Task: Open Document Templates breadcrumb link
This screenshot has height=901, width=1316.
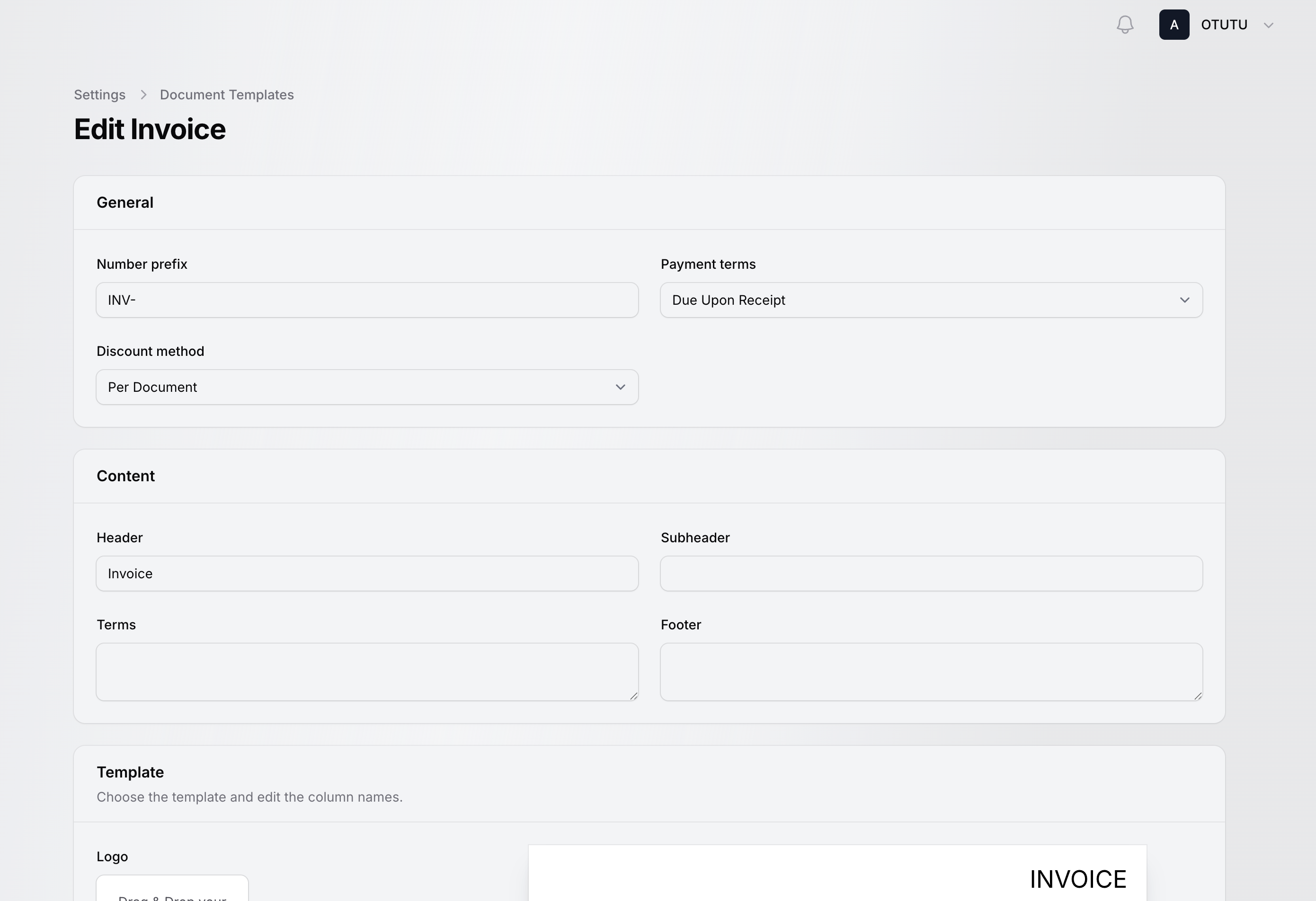Action: tap(226, 95)
